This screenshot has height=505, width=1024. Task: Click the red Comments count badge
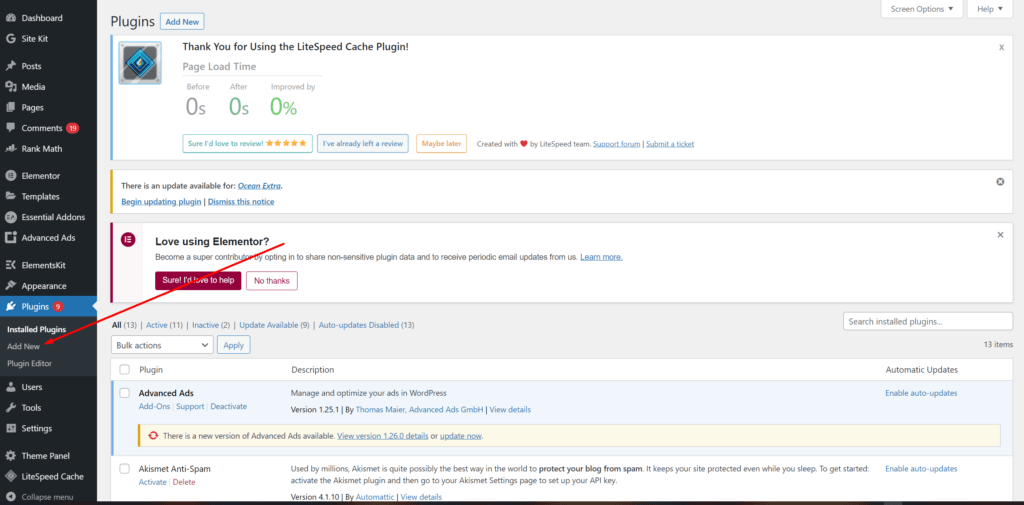pyautogui.click(x=72, y=128)
